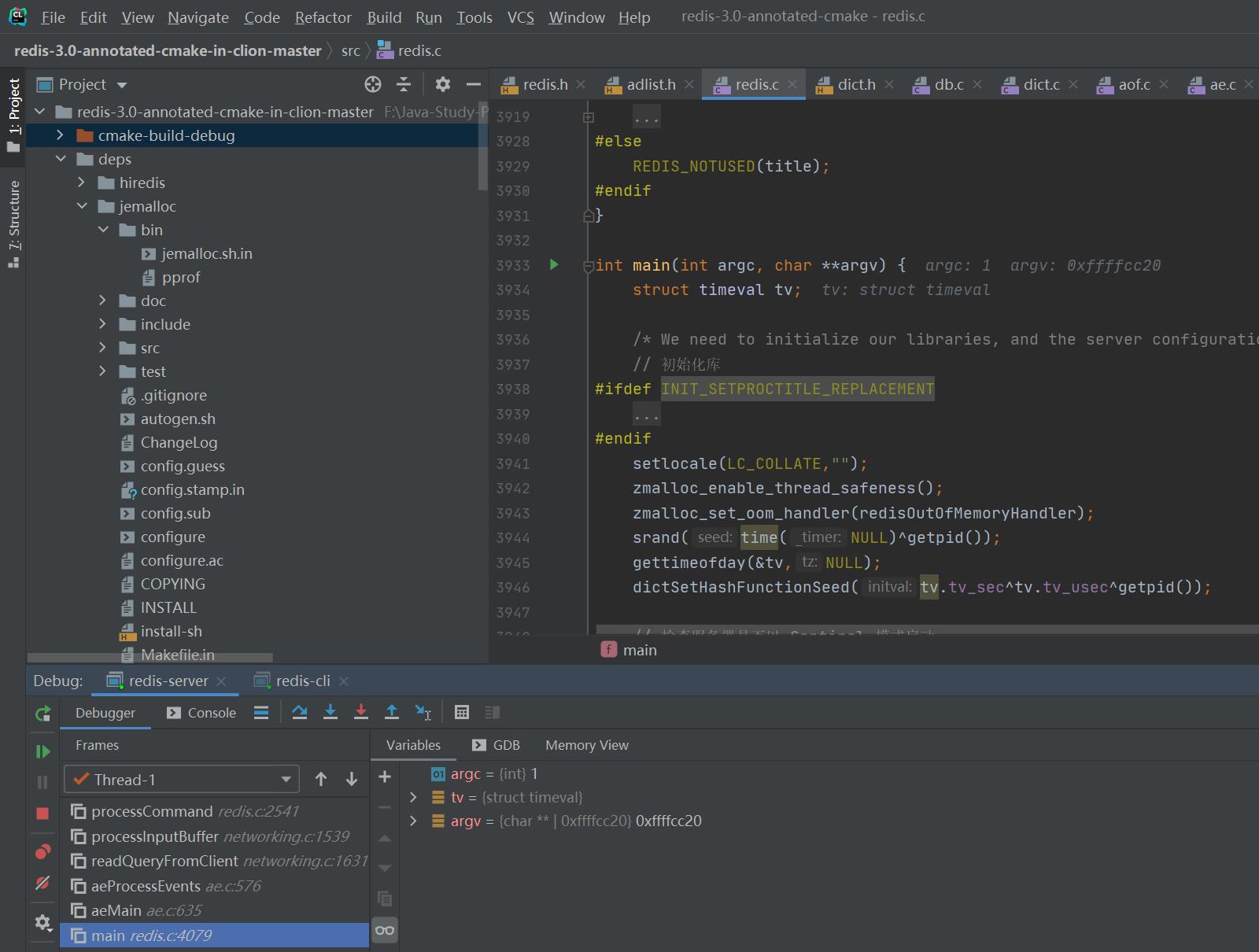Click the Project tree horizontal scrollbar
The image size is (1259, 952).
[x=150, y=657]
